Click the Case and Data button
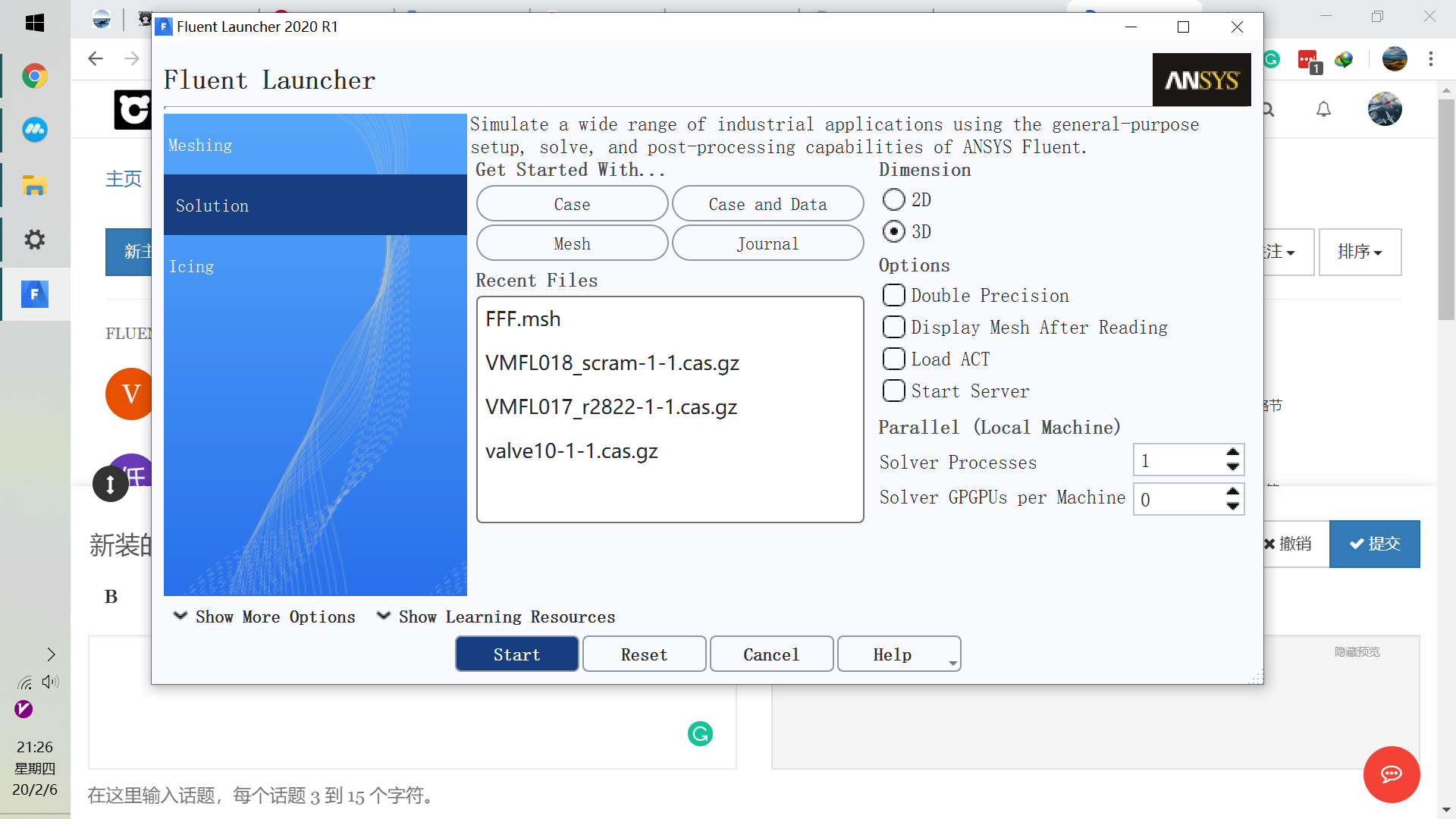This screenshot has width=1456, height=819. point(767,204)
